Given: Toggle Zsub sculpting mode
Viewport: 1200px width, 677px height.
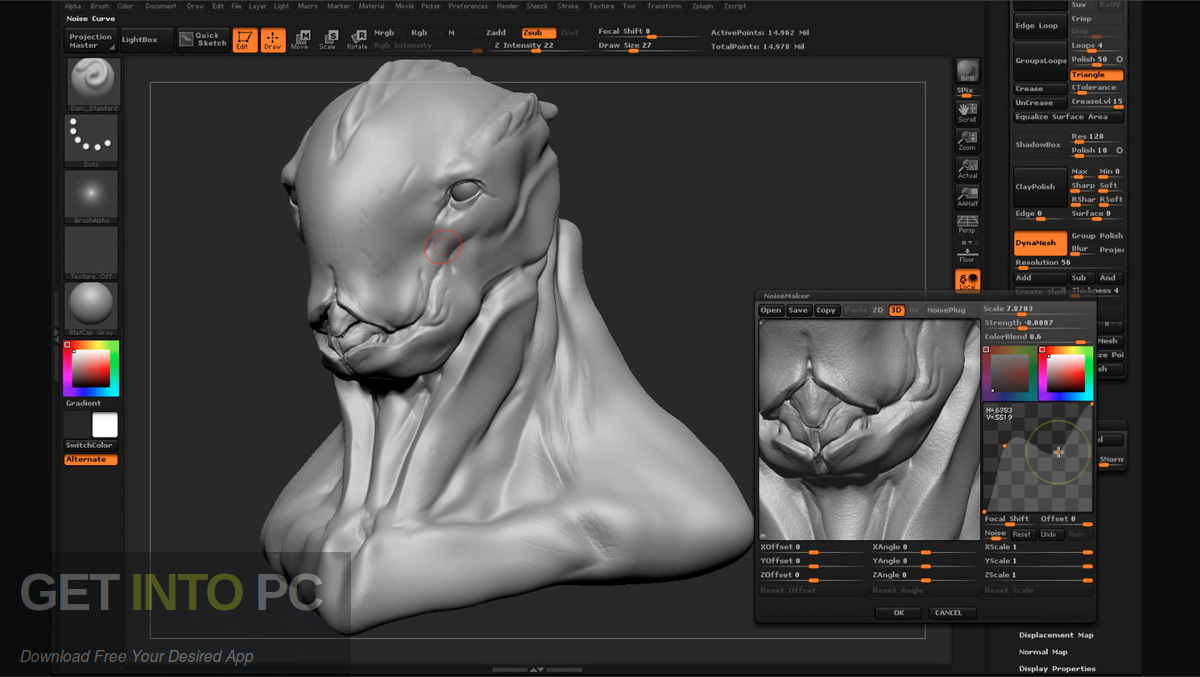Looking at the screenshot, I should pyautogui.click(x=538, y=33).
